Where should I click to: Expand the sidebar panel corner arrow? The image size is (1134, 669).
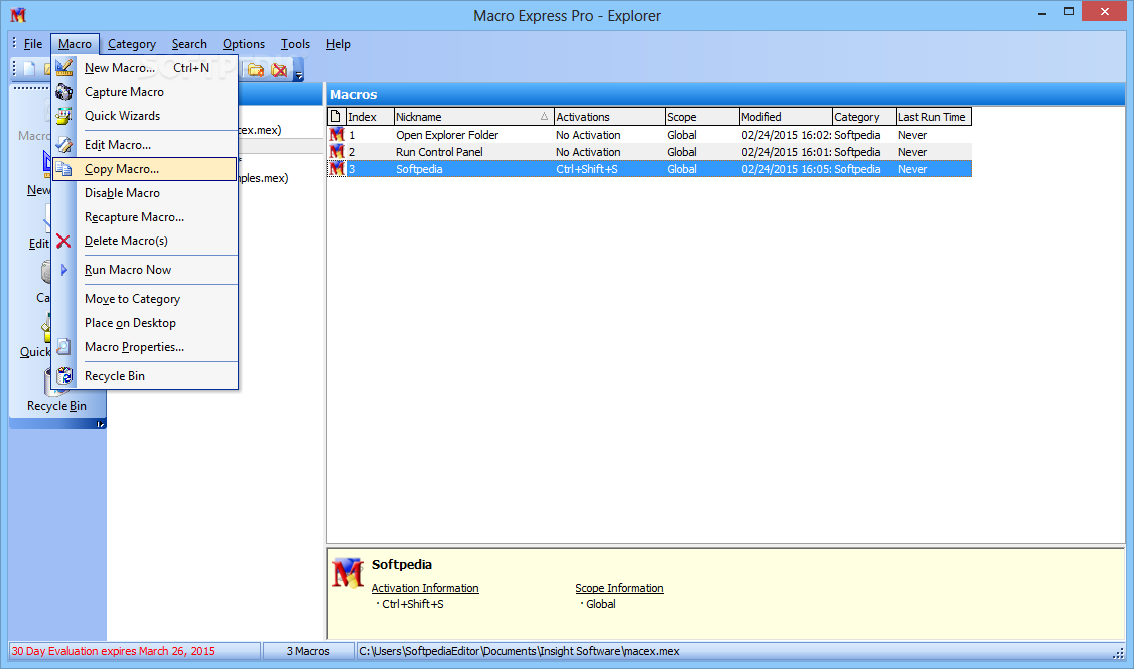pos(101,425)
